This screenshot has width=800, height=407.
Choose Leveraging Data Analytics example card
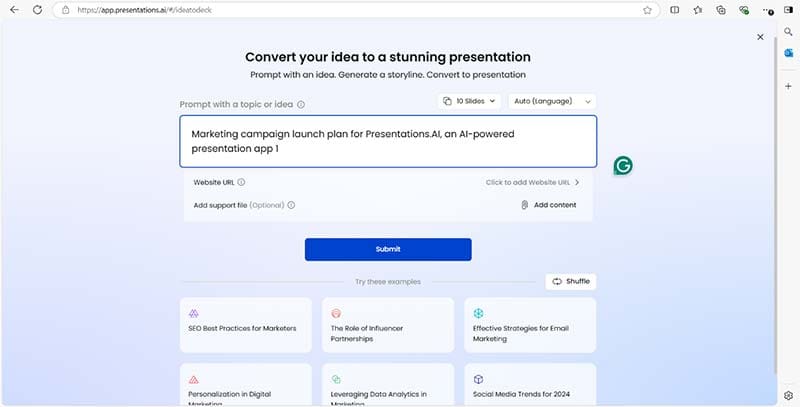pos(388,385)
